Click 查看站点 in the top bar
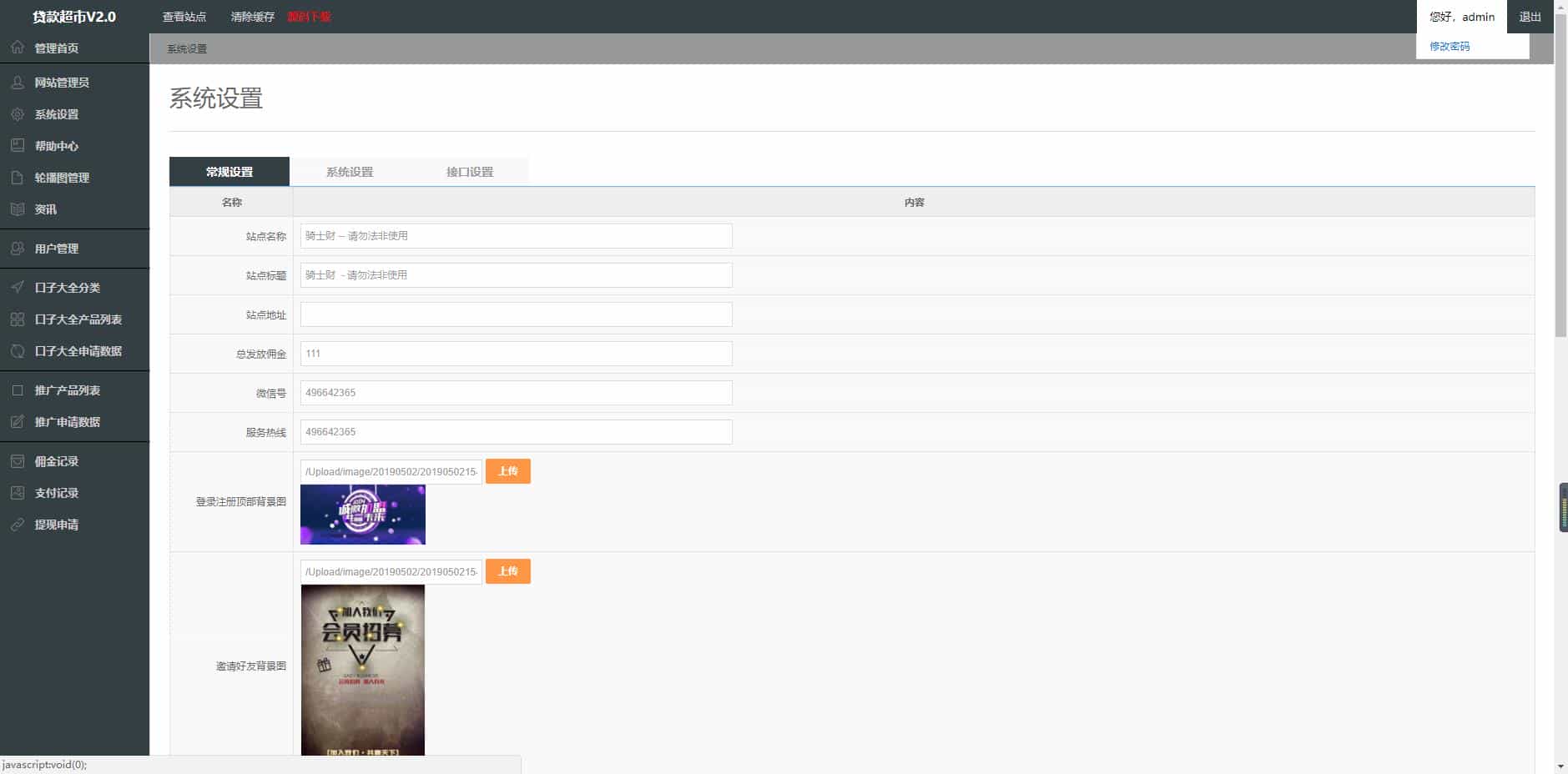The height and width of the screenshot is (774, 1568). pos(184,17)
